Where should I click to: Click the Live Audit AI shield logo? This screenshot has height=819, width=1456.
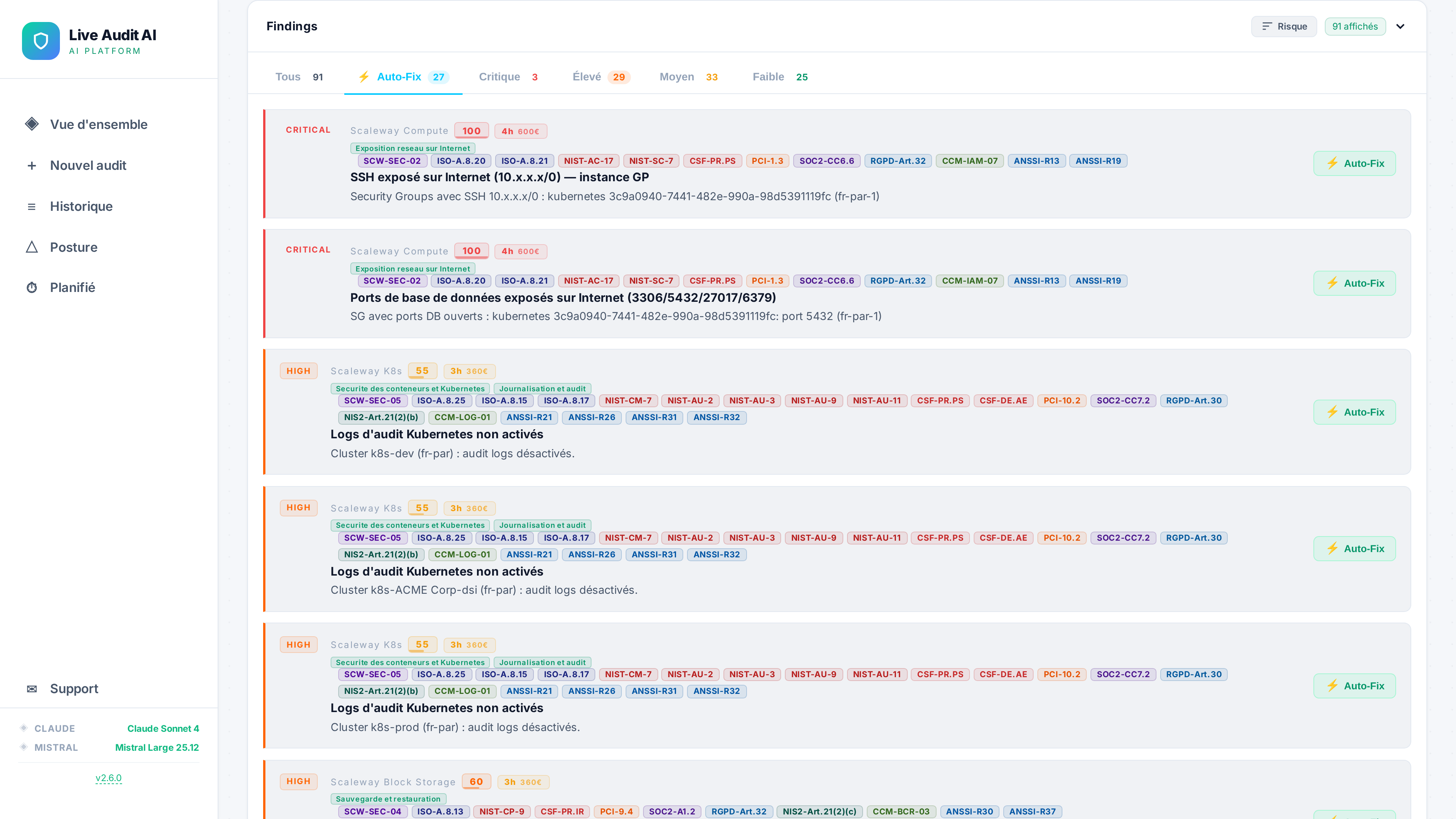[41, 41]
